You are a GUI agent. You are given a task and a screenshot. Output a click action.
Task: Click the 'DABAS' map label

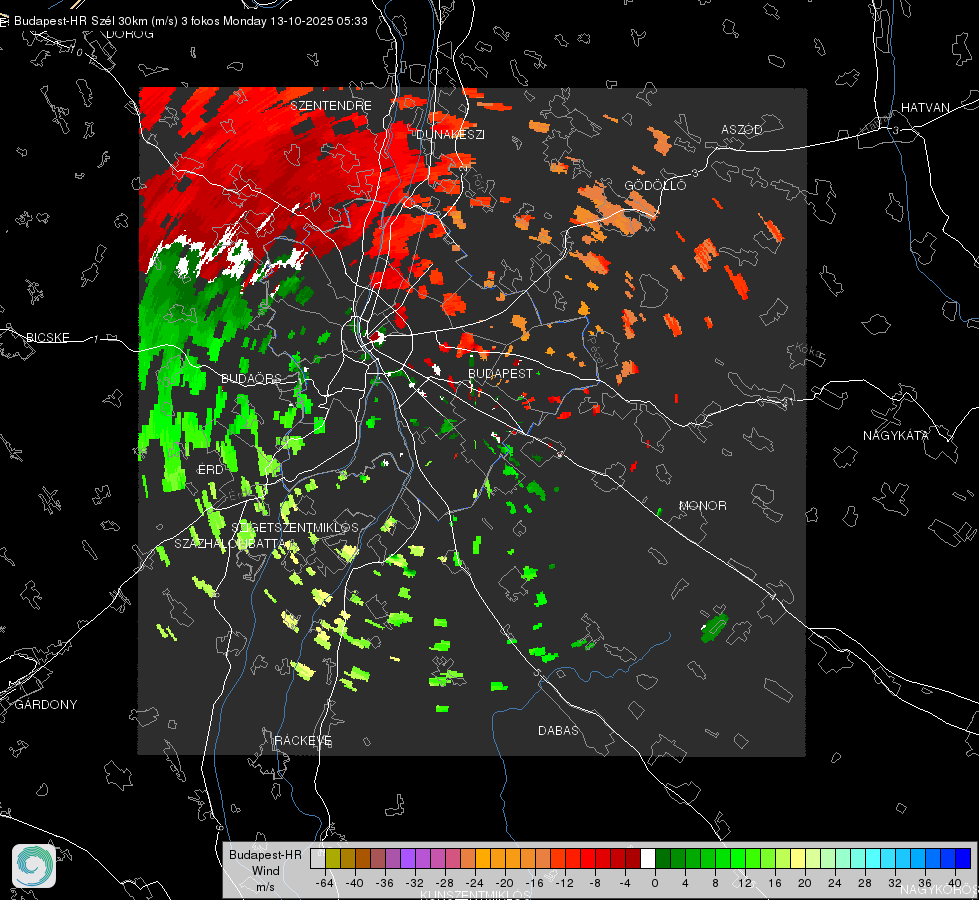(558, 730)
